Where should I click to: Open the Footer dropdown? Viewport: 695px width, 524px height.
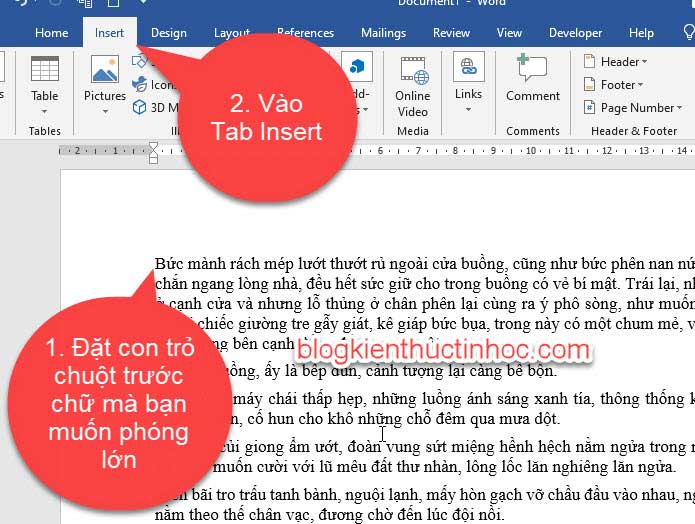(x=622, y=85)
